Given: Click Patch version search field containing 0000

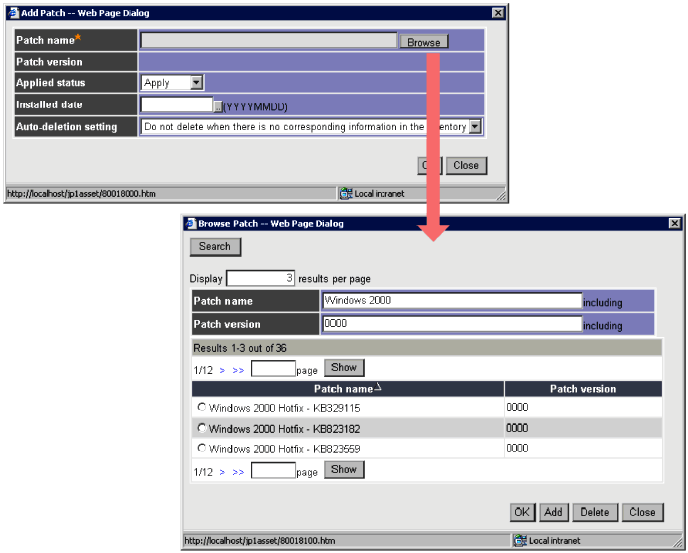Looking at the screenshot, I should 452,324.
